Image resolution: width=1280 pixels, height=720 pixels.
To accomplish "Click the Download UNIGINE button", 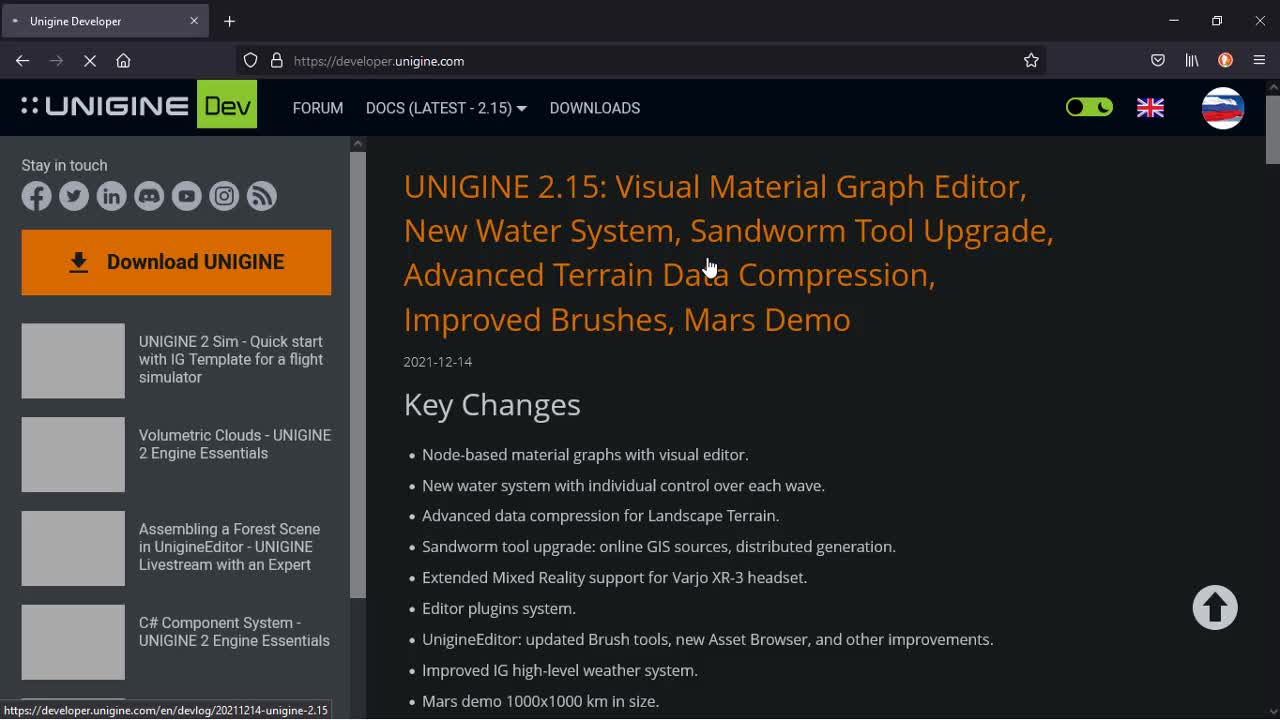I will [x=176, y=262].
